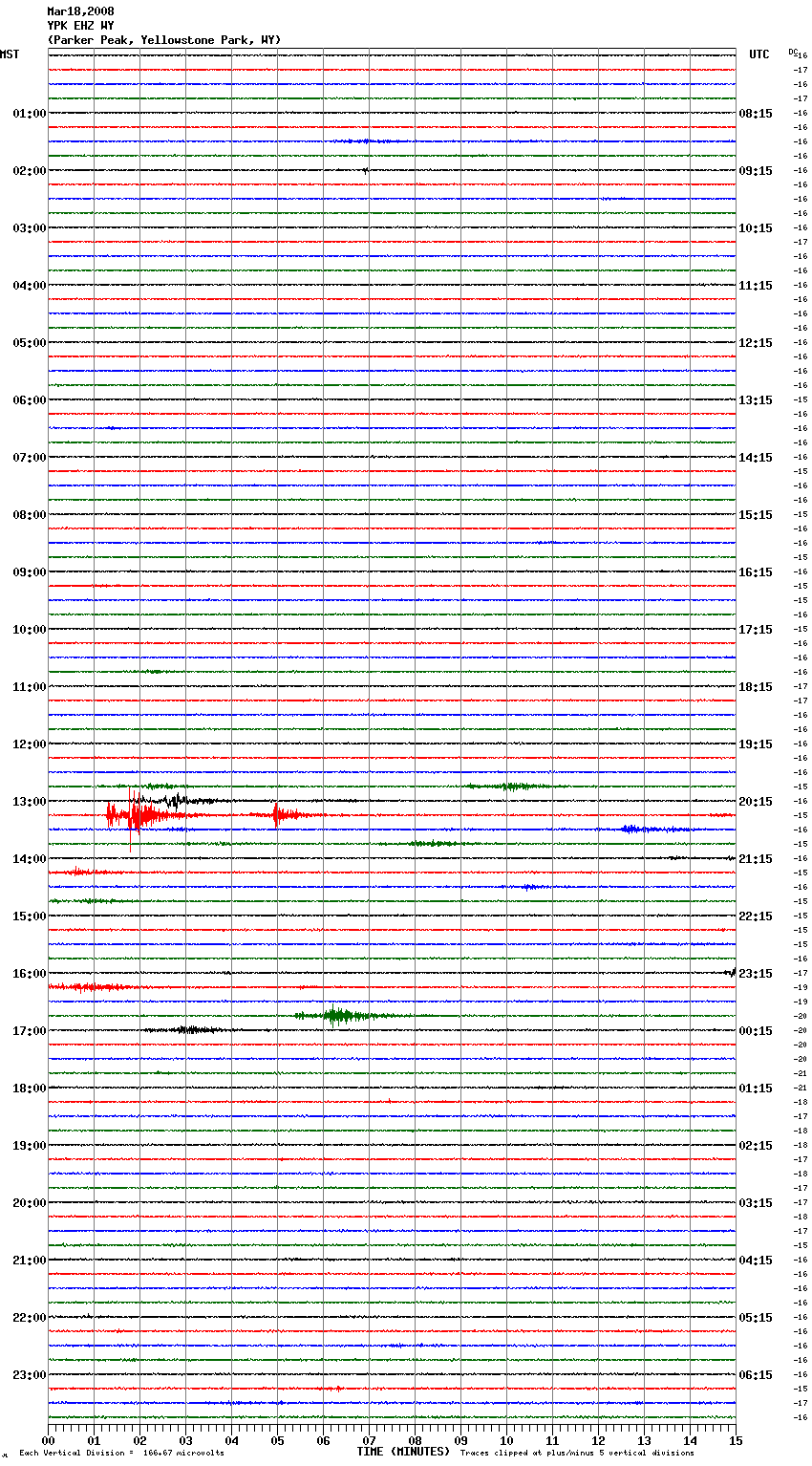Click the MST axis header
The width and height of the screenshot is (812, 1466).
[10, 54]
